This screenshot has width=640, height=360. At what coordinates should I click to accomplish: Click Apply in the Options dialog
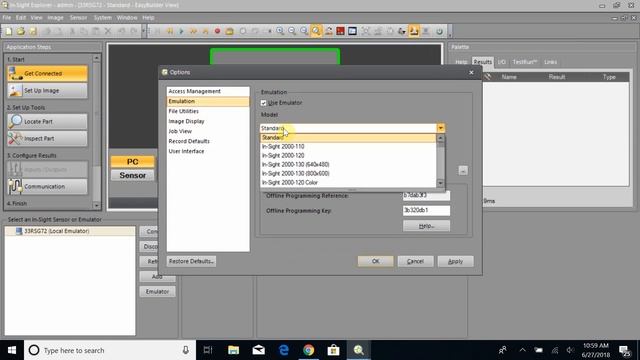coord(456,261)
